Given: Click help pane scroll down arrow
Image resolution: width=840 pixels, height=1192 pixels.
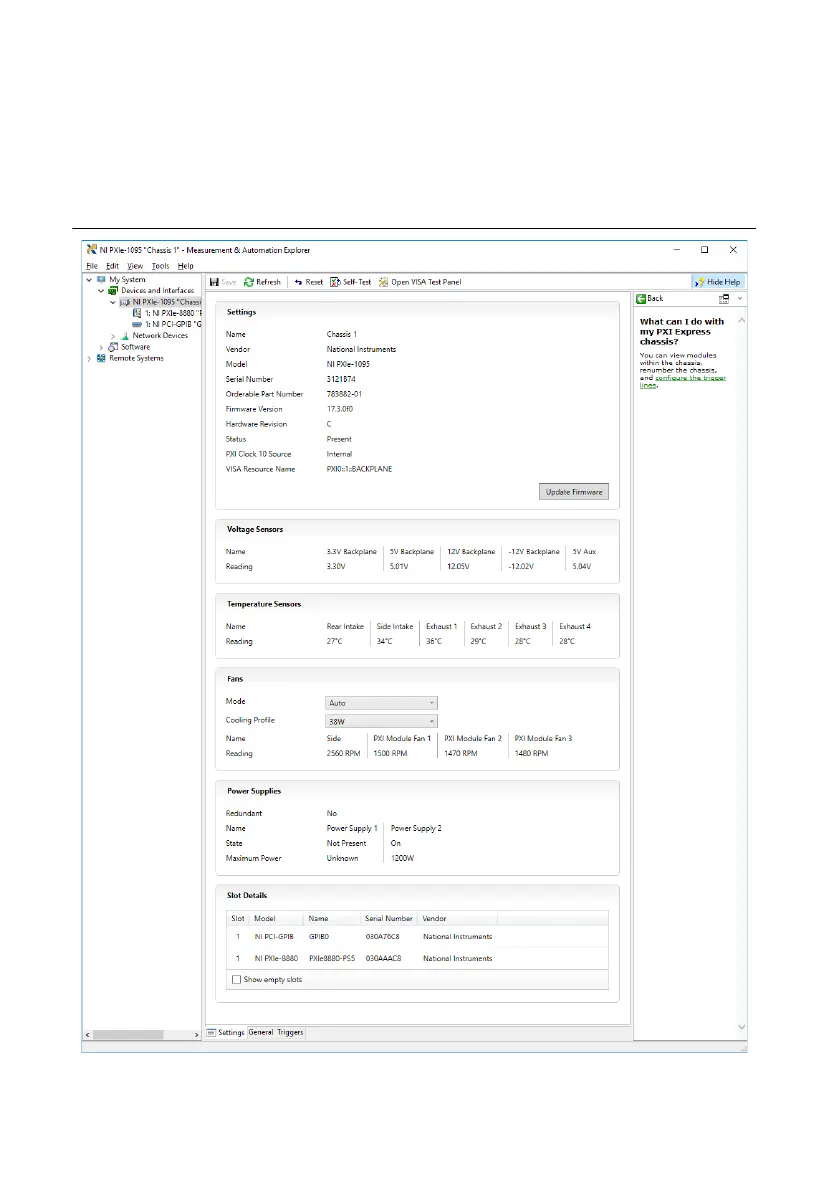Looking at the screenshot, I should 741,1027.
